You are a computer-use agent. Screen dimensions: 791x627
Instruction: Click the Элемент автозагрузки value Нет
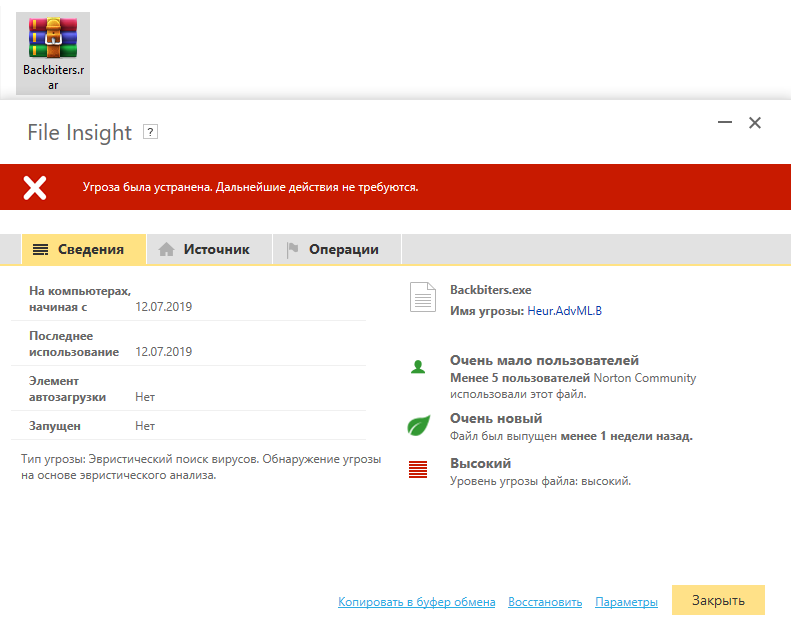145,397
